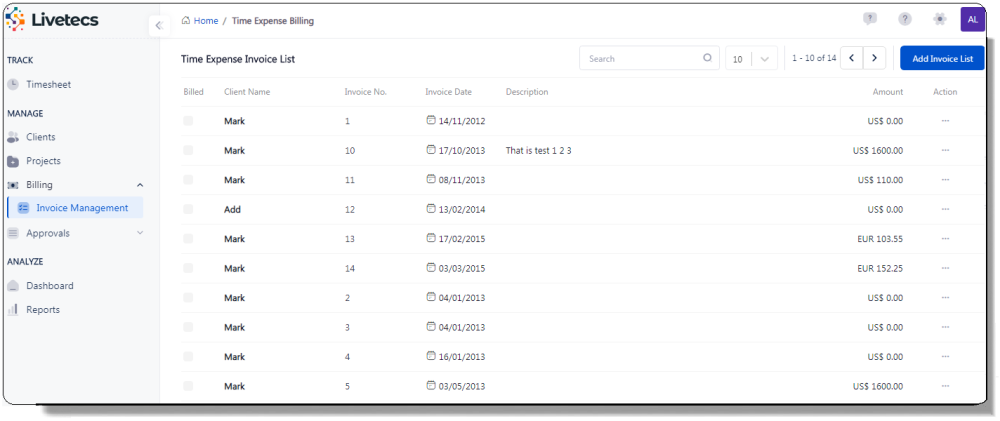This screenshot has height=421, width=1000.
Task: Open the help question mark icon
Action: point(904,19)
